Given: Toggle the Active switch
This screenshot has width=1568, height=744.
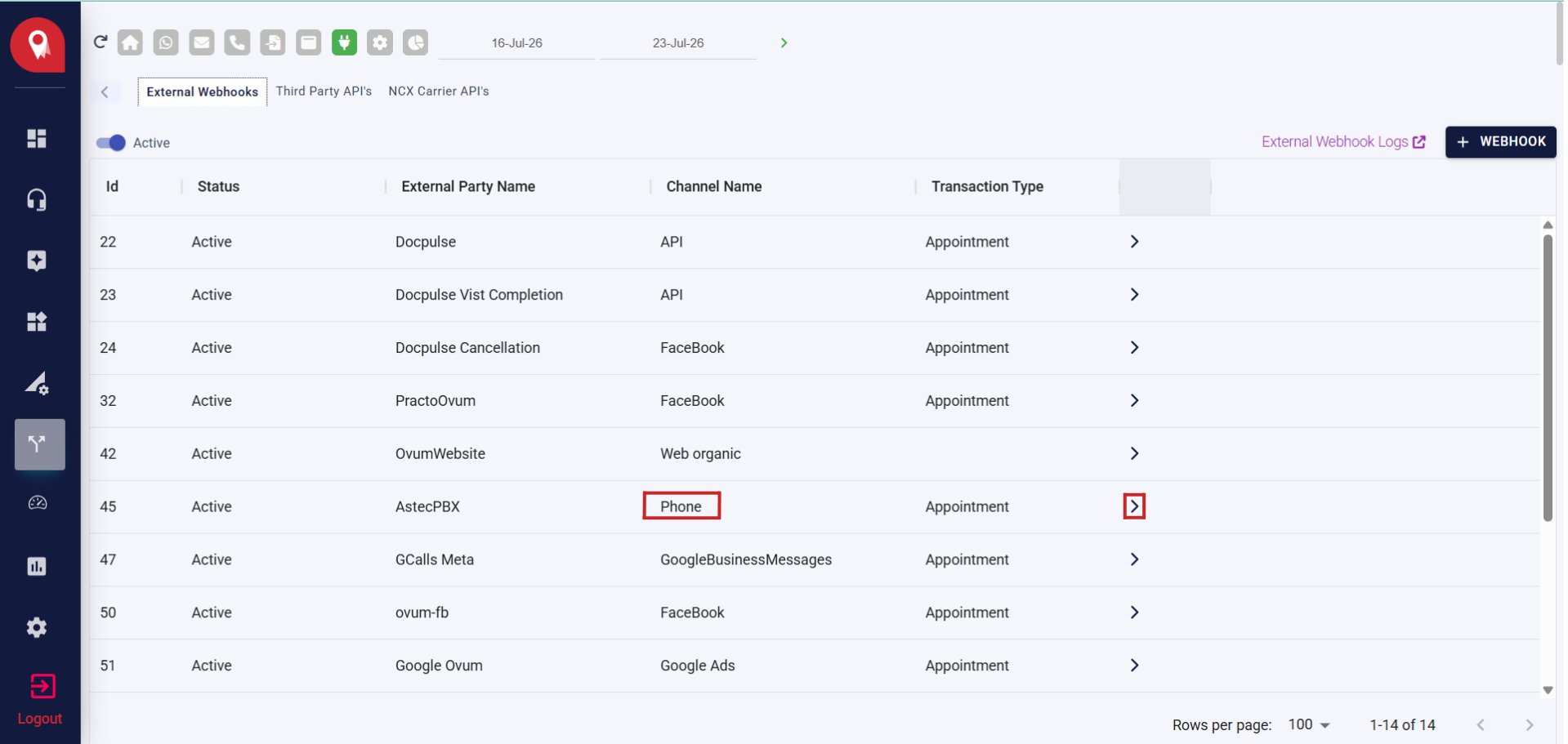Looking at the screenshot, I should click(x=111, y=143).
